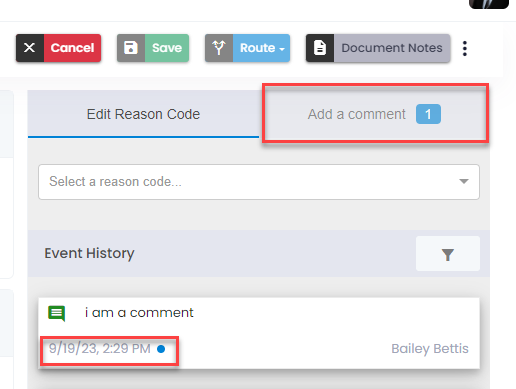Screen dimensions: 516x389
Task: Click the X icon beside Cancel
Action: pyautogui.click(x=30, y=48)
